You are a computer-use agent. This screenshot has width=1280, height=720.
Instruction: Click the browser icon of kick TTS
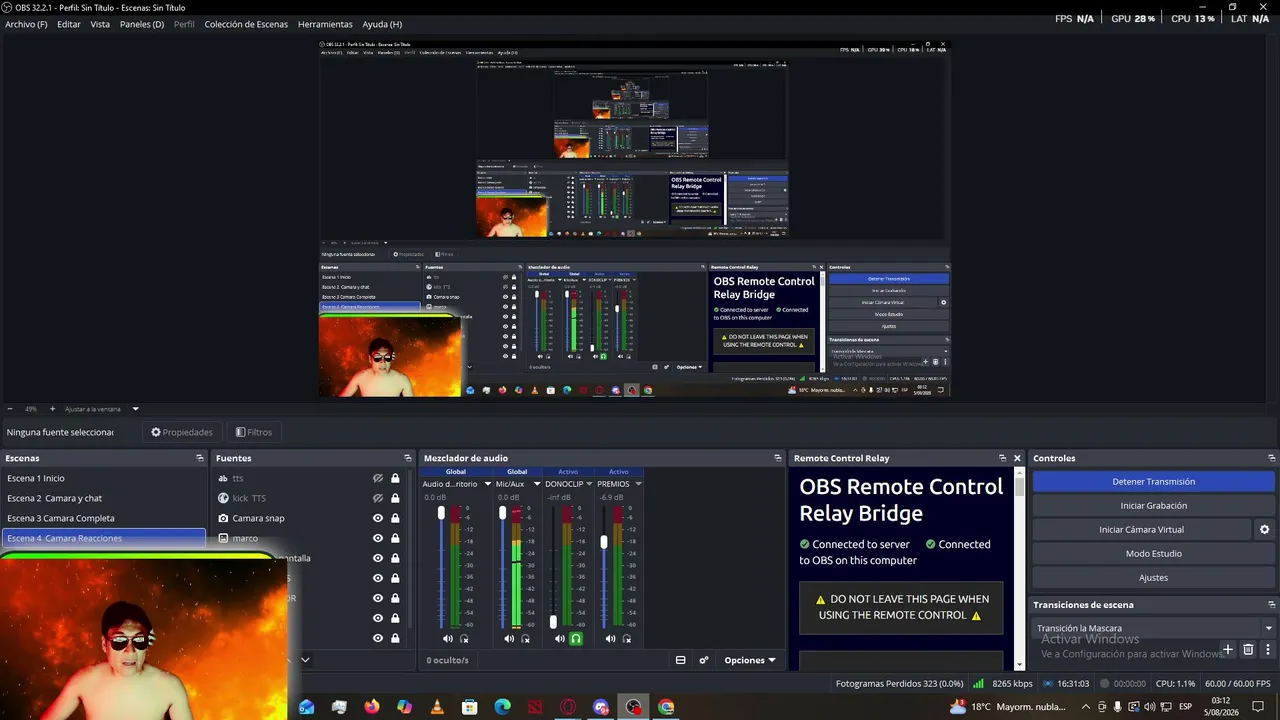tap(224, 498)
